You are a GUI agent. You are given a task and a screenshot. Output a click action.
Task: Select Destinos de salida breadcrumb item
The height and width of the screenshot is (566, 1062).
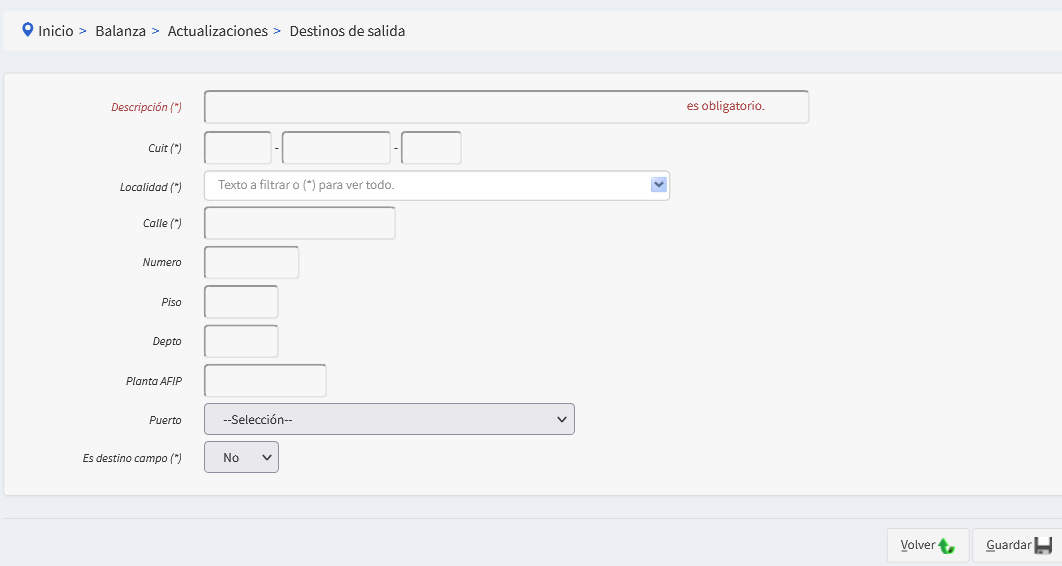tap(347, 31)
